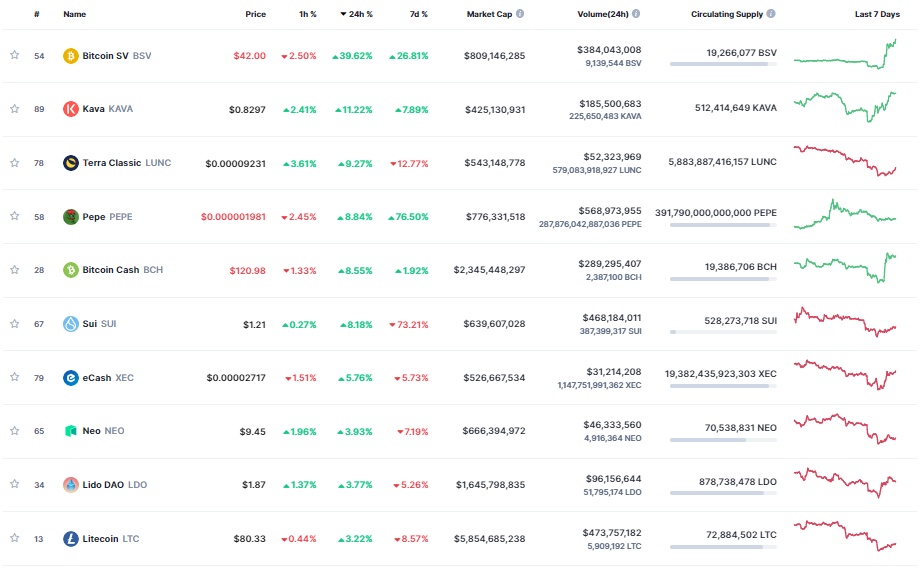Click the red Kava coin logo
Screen dimensions: 920x570
[x=70, y=109]
